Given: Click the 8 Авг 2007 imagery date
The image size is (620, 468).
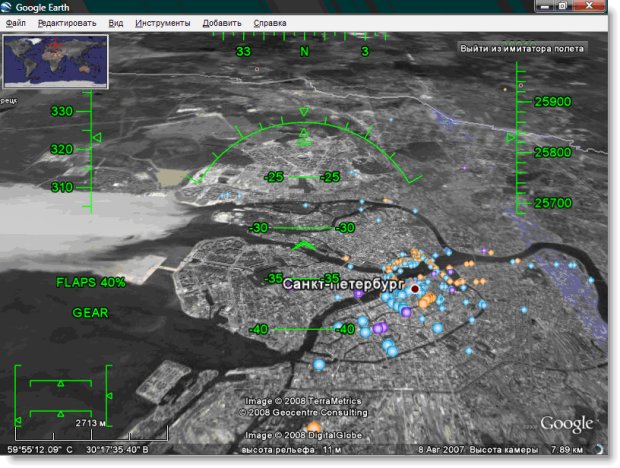Looking at the screenshot, I should 441,449.
